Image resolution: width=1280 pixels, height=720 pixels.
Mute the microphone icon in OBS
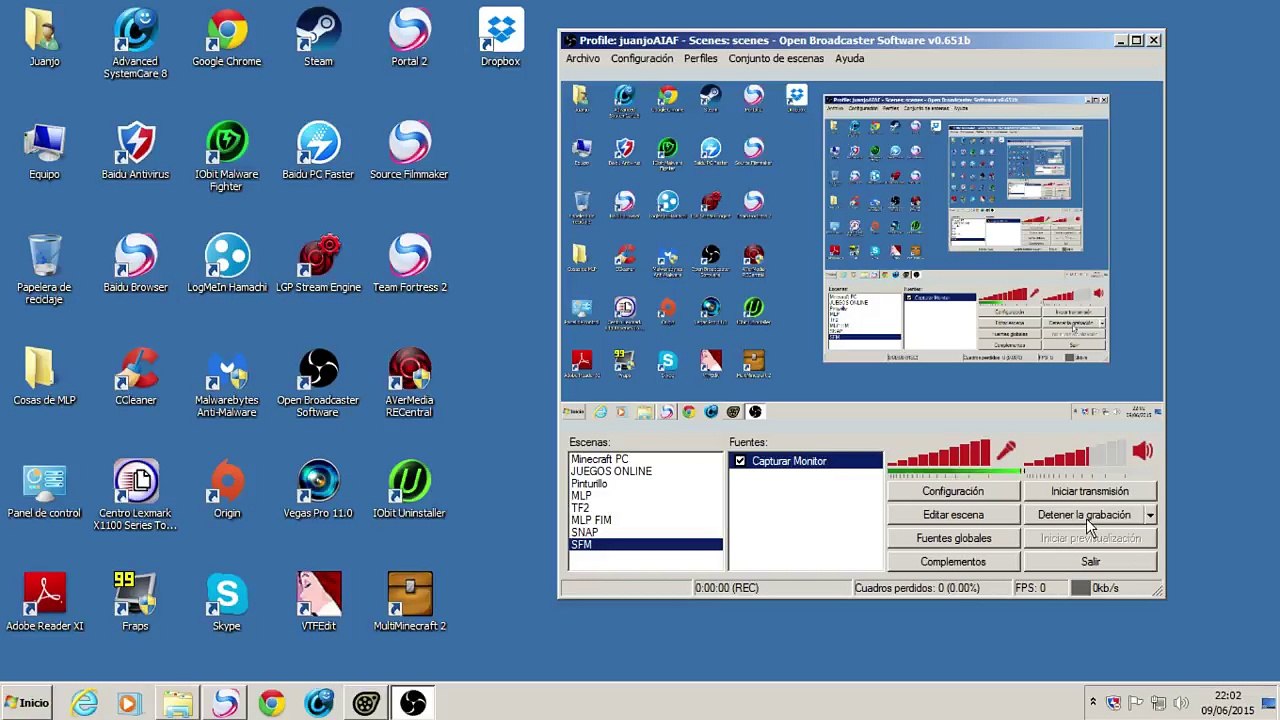pyautogui.click(x=1006, y=451)
